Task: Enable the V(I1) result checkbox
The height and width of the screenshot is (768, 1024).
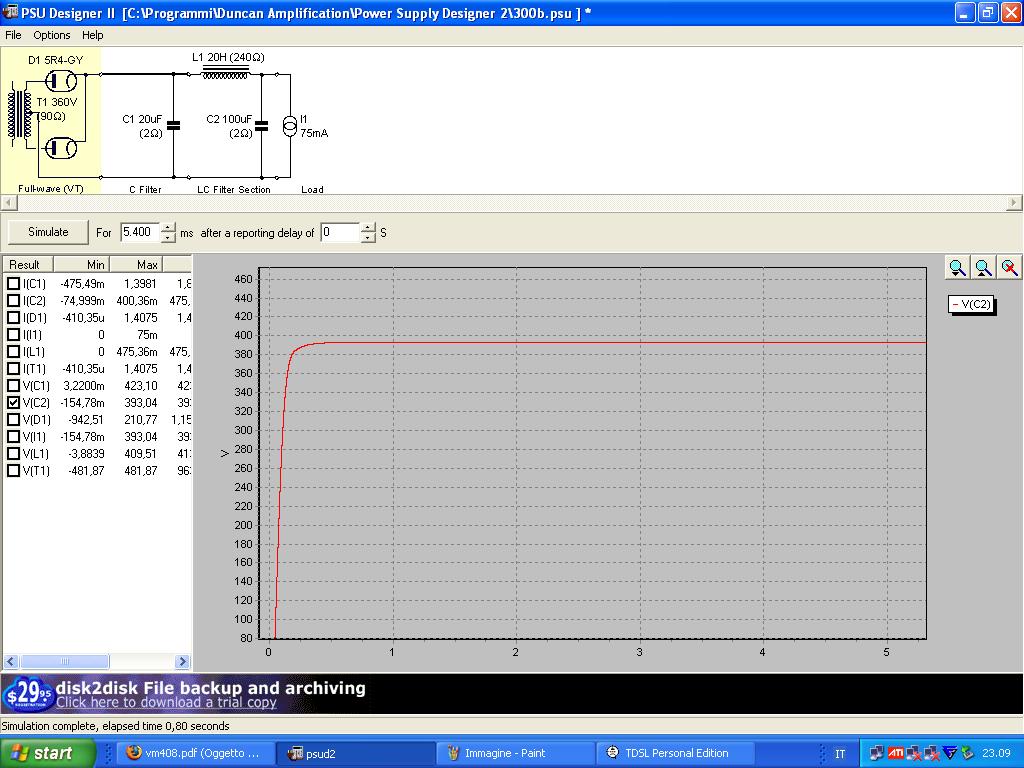Action: click(13, 436)
